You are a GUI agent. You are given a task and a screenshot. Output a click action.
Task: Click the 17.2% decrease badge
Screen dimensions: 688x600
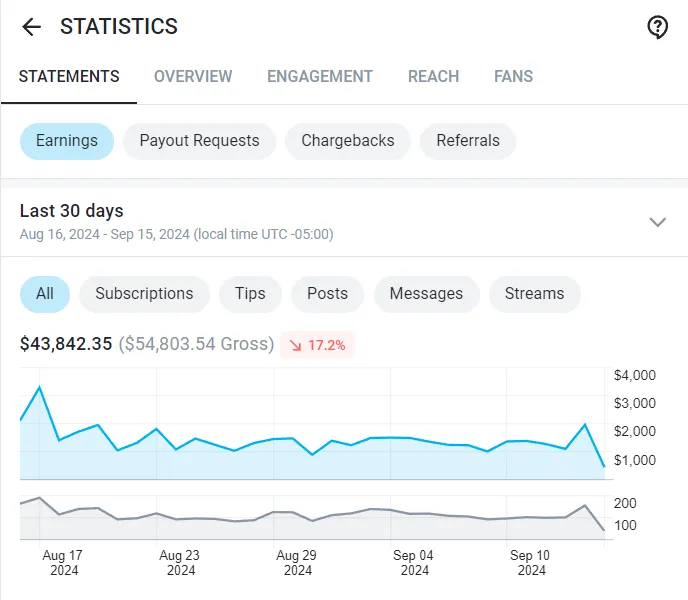tap(317, 345)
